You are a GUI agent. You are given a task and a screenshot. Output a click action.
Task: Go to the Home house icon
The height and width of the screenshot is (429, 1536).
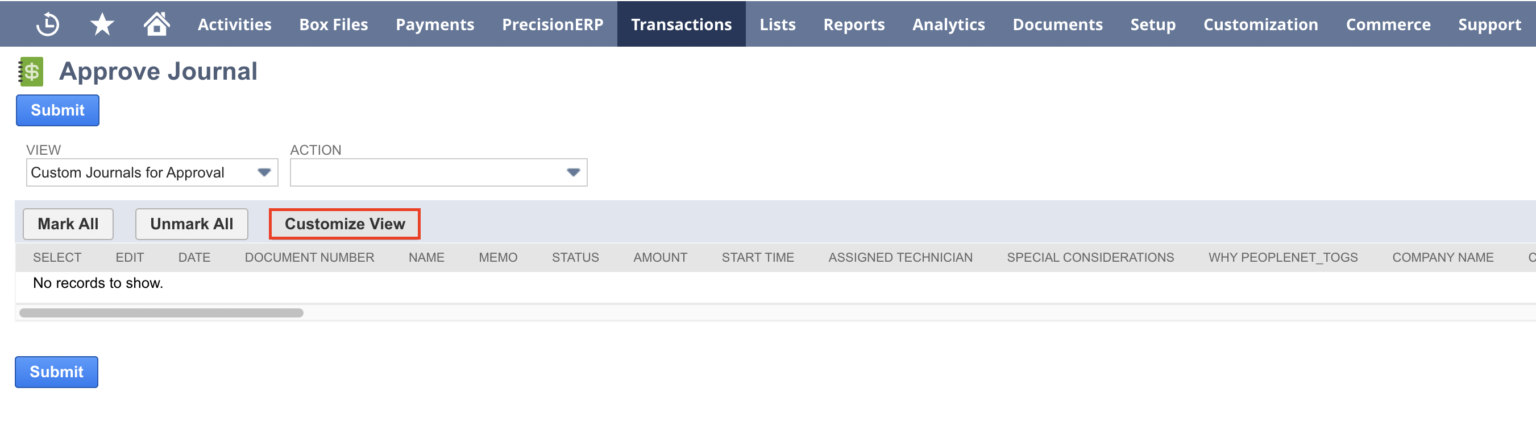point(156,24)
